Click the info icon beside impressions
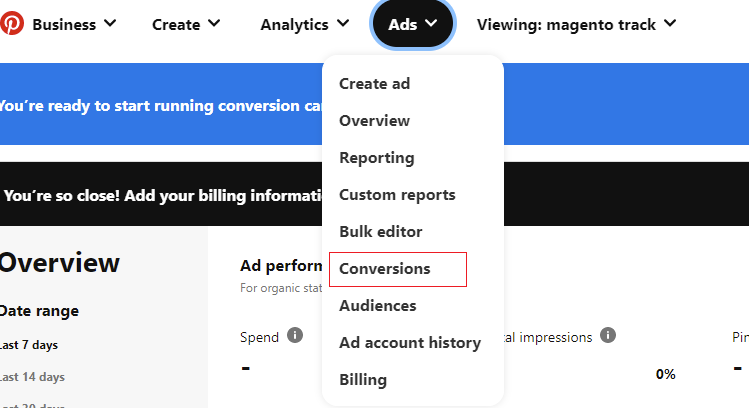 (607, 335)
